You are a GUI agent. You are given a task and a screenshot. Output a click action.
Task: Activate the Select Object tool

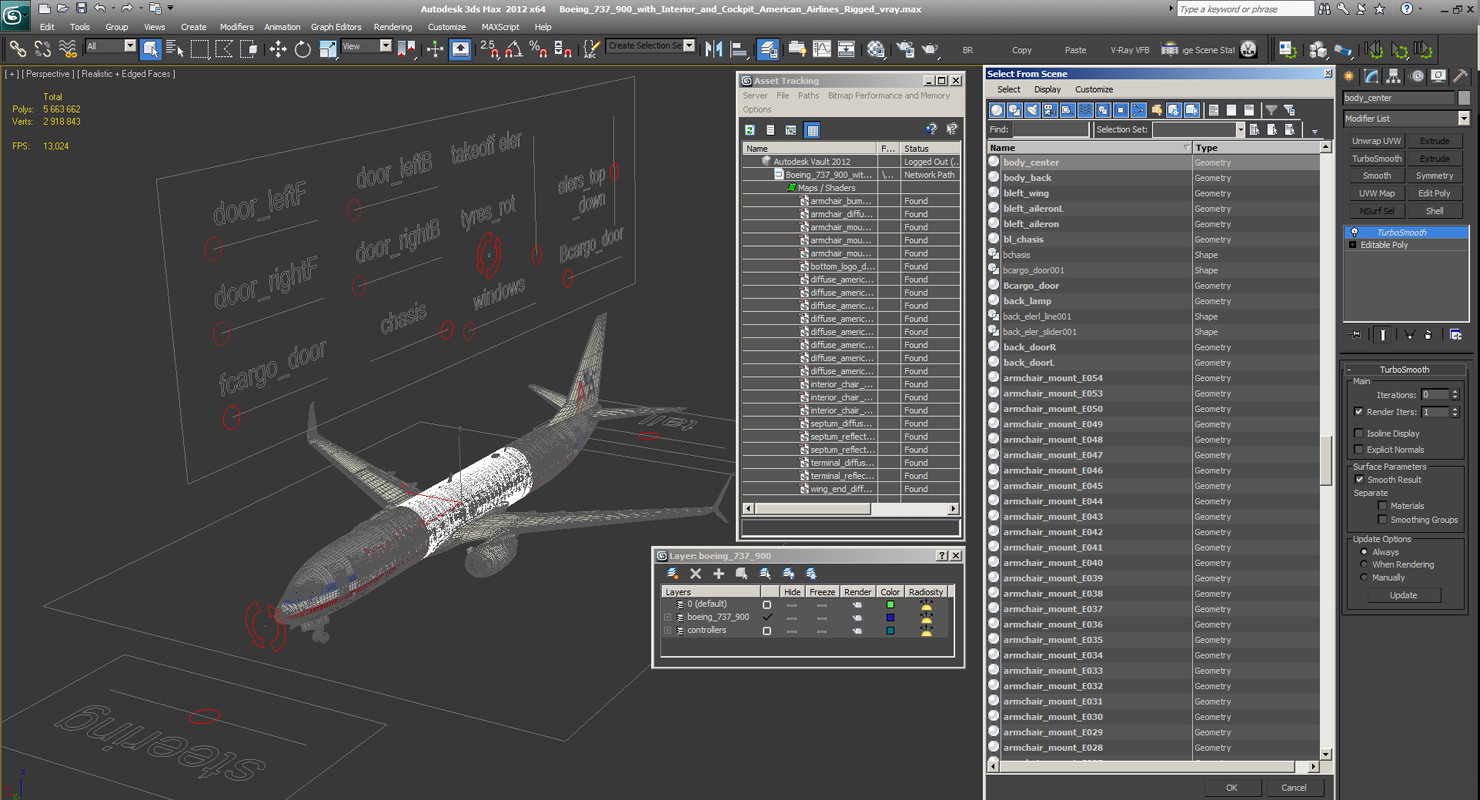pyautogui.click(x=150, y=48)
